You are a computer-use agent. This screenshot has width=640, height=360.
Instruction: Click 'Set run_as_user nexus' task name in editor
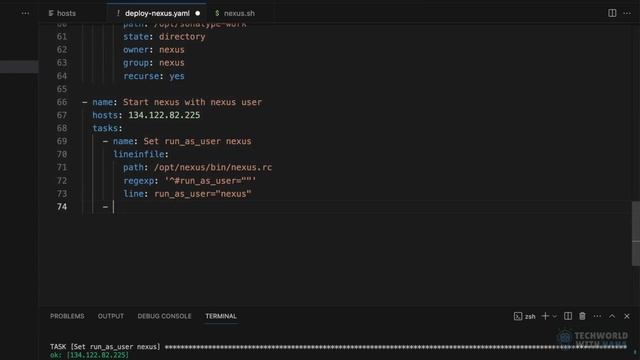197,141
